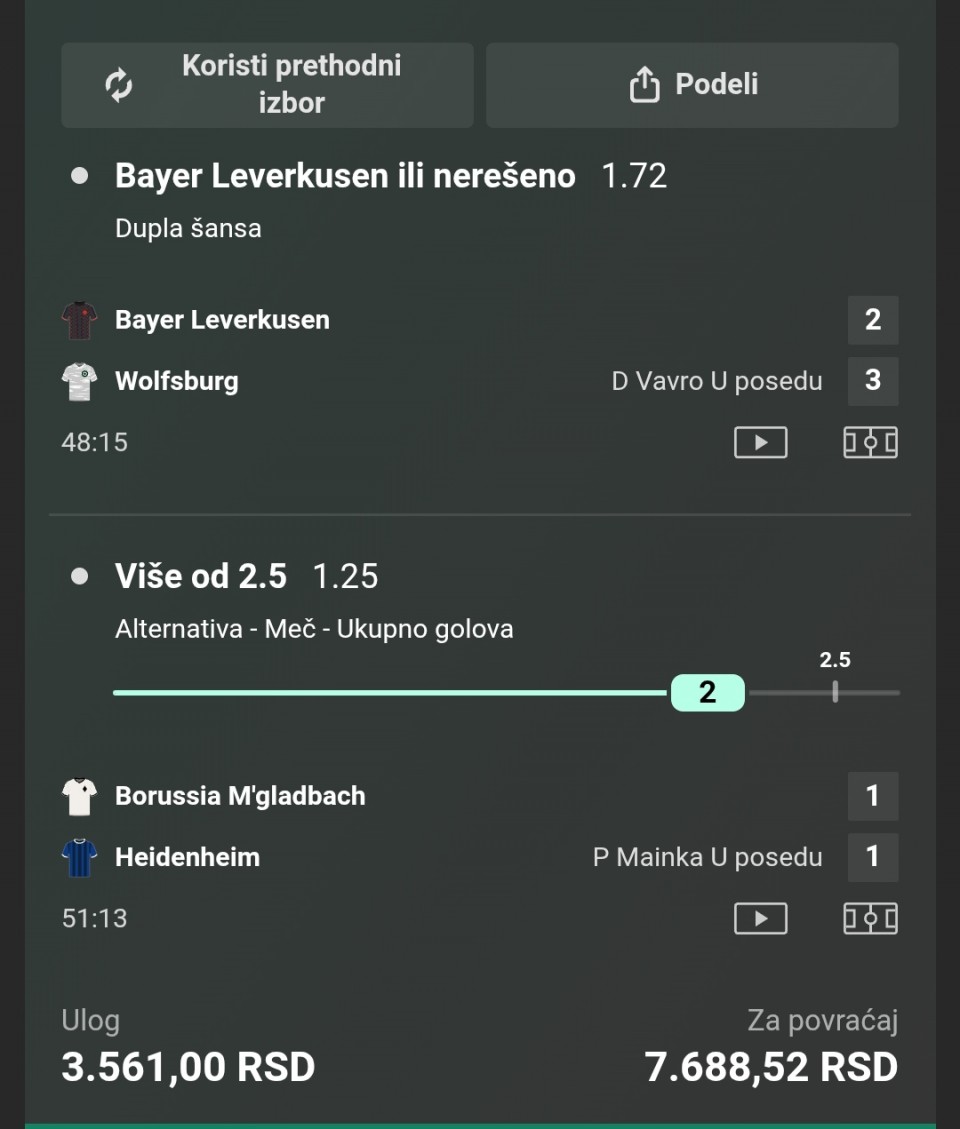Click the Bayer Leverkusen score box showing 2
The image size is (960, 1129).
(x=872, y=320)
